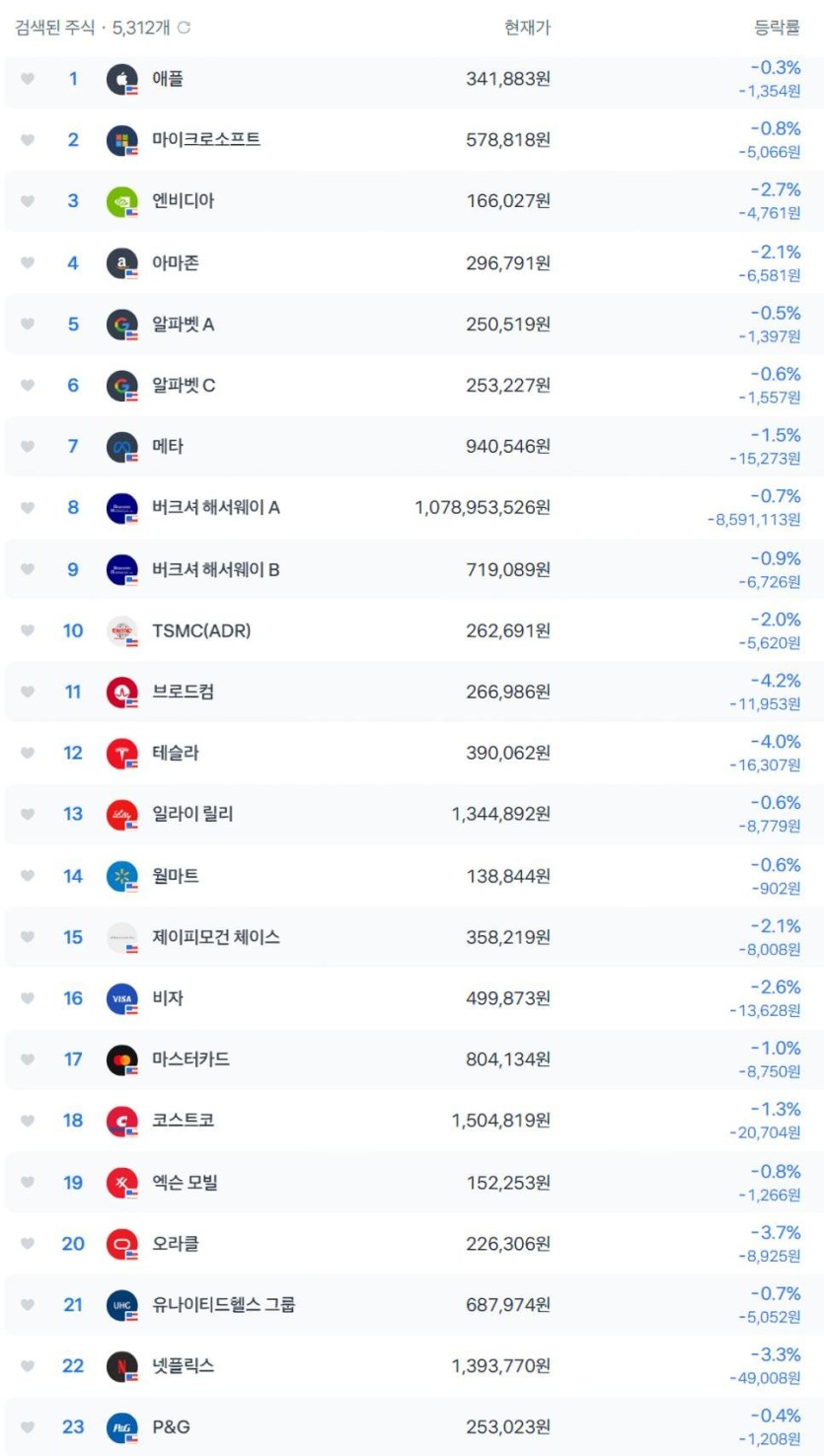The height and width of the screenshot is (1456, 824).
Task: Click the Mastercard logo icon
Action: tap(121, 1059)
